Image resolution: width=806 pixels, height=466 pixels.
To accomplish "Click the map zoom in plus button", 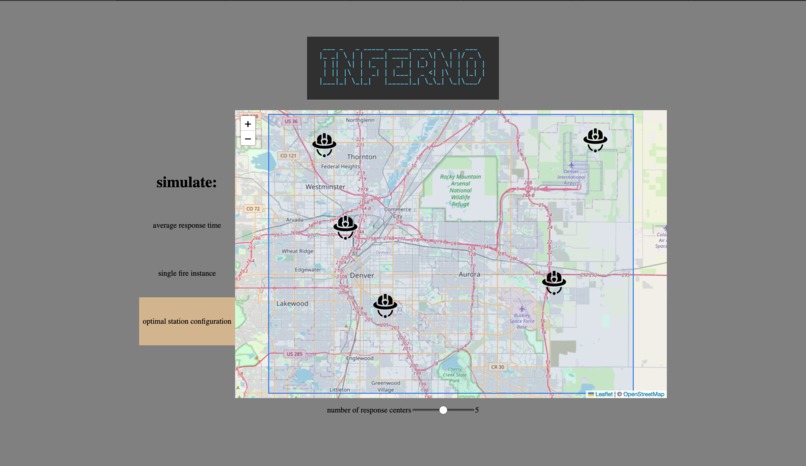I will 248,124.
